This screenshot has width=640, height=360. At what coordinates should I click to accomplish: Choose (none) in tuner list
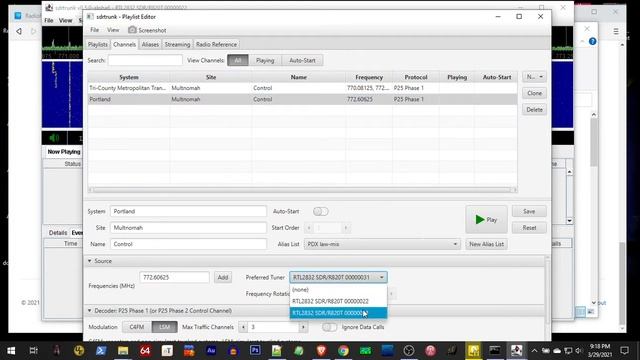pos(338,289)
